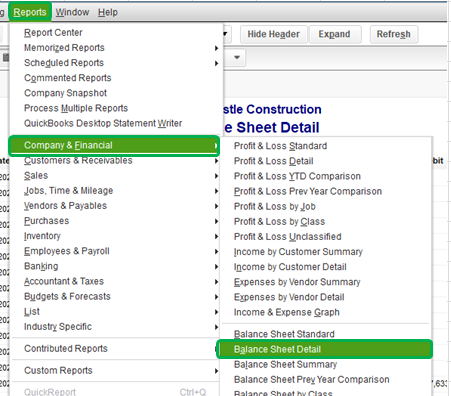Open Income by Customer Detail
Viewport: 451px width, 396px height.
pyautogui.click(x=326, y=267)
